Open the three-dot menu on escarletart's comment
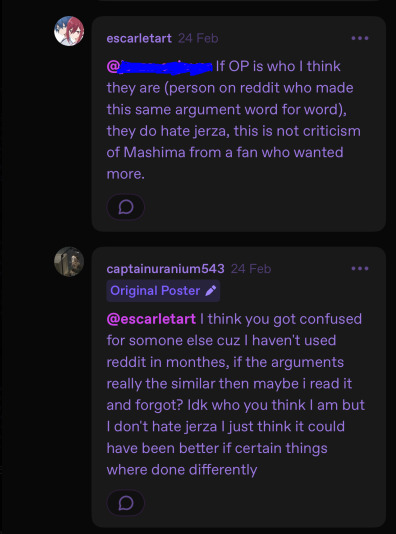Viewport: 396px width, 534px height. click(x=360, y=38)
